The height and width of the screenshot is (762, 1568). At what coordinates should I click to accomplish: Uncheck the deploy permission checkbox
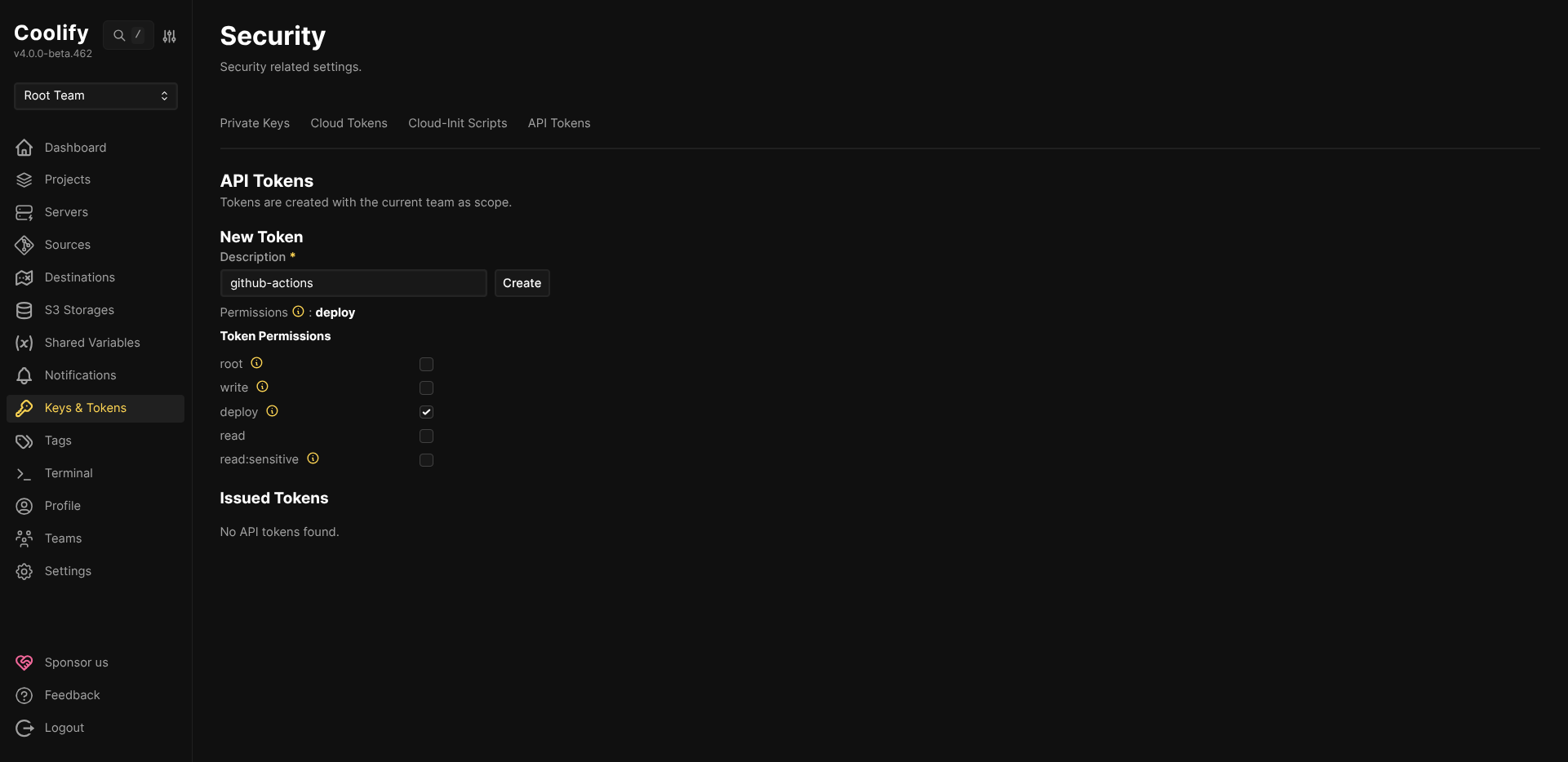(x=426, y=412)
